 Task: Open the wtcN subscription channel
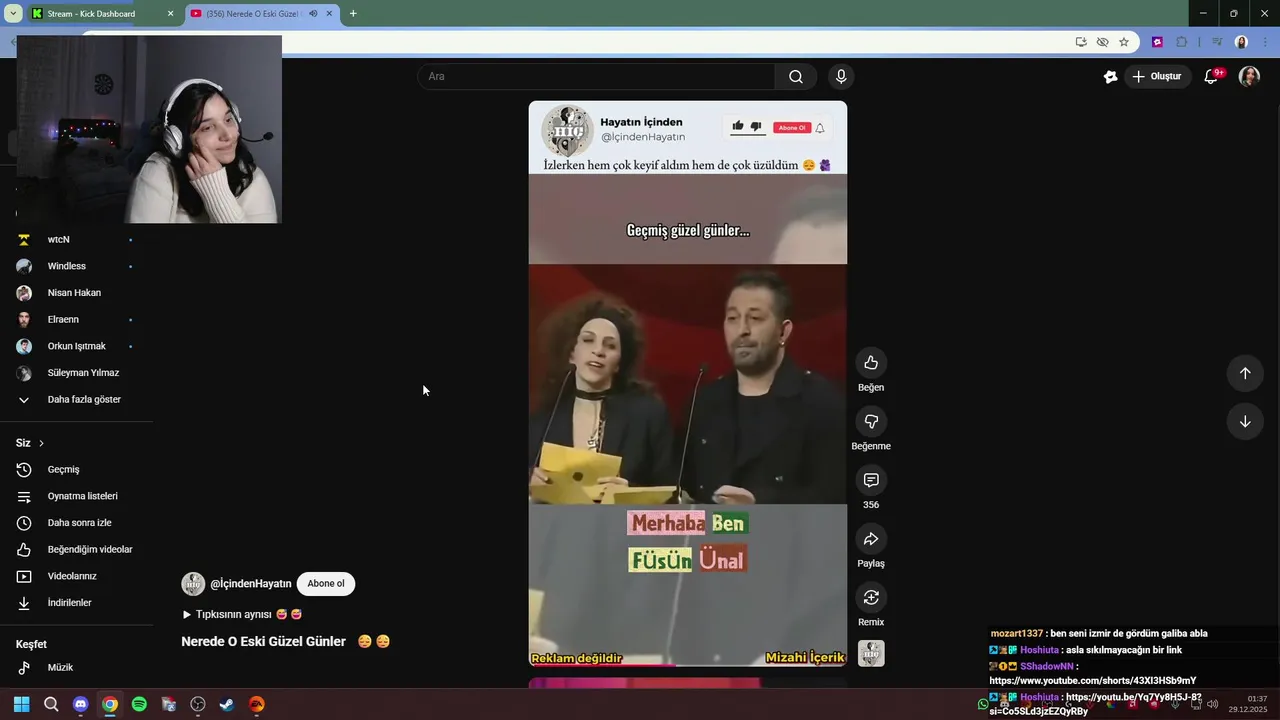[75, 240]
